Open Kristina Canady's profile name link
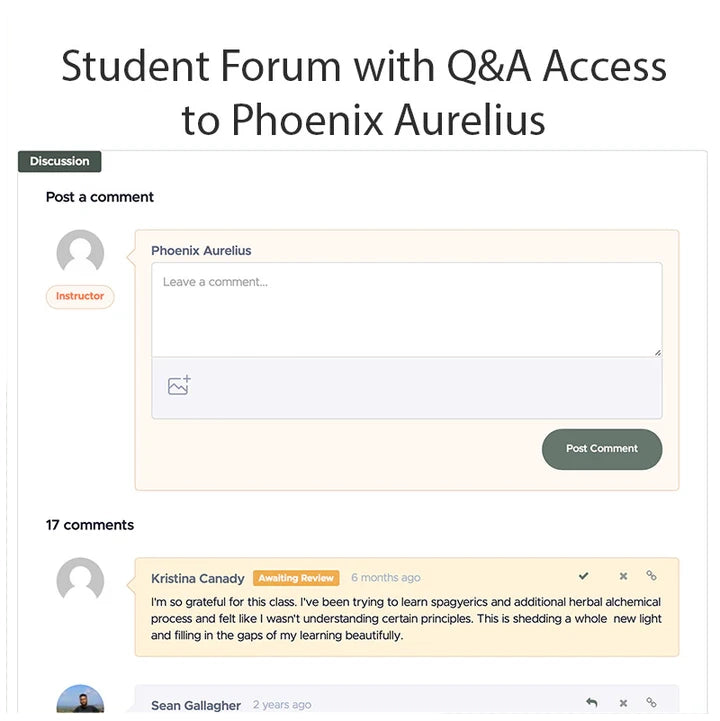This screenshot has width=720, height=721. [x=198, y=578]
